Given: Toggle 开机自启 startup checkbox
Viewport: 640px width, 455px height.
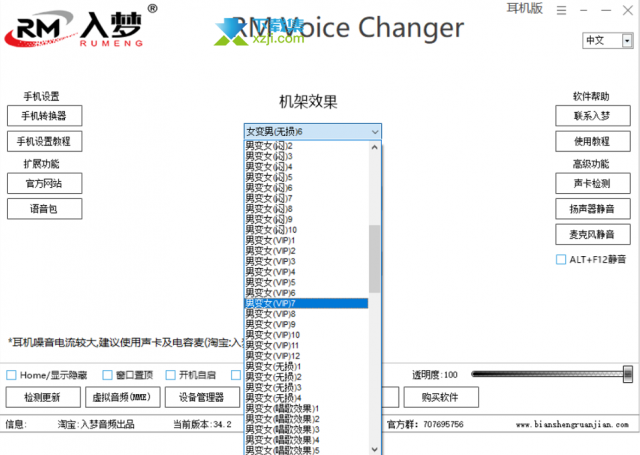Looking at the screenshot, I should coord(171,375).
